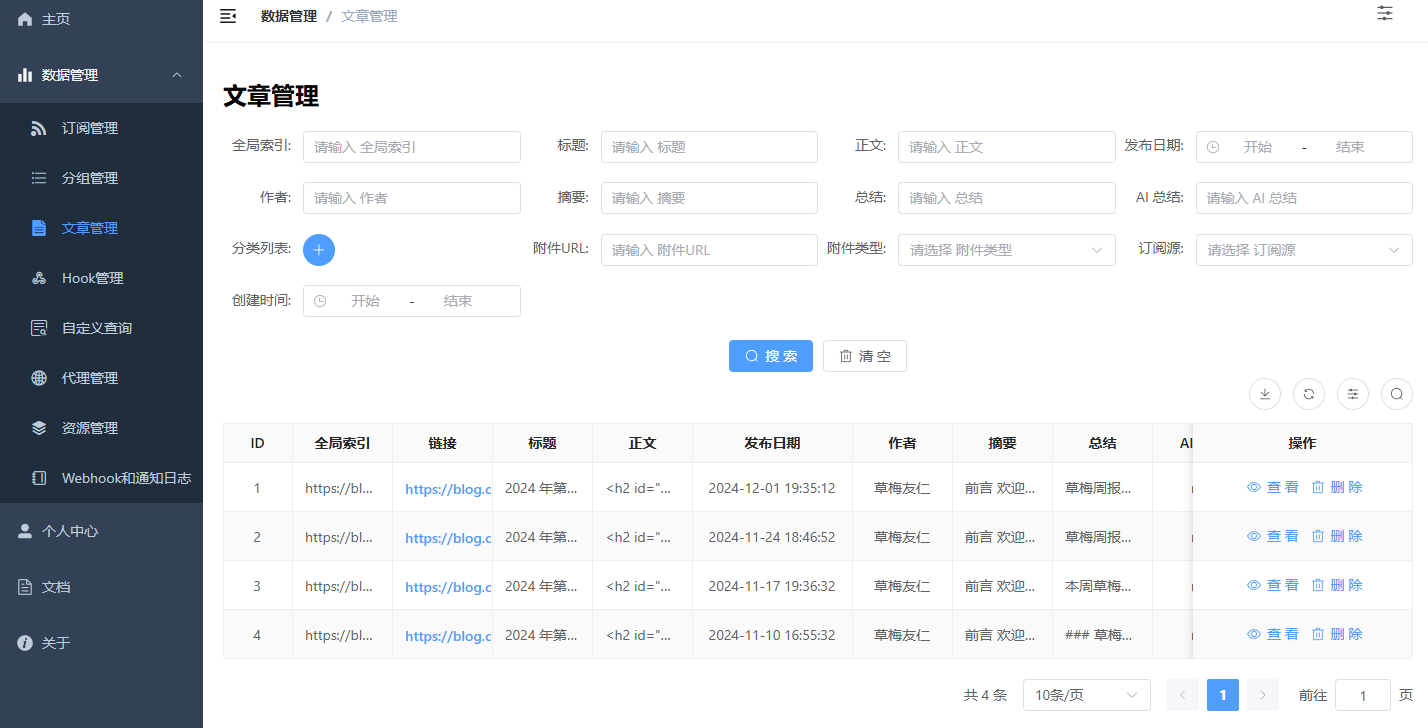The image size is (1428, 728).
Task: Click the next page arrow
Action: click(x=1263, y=695)
